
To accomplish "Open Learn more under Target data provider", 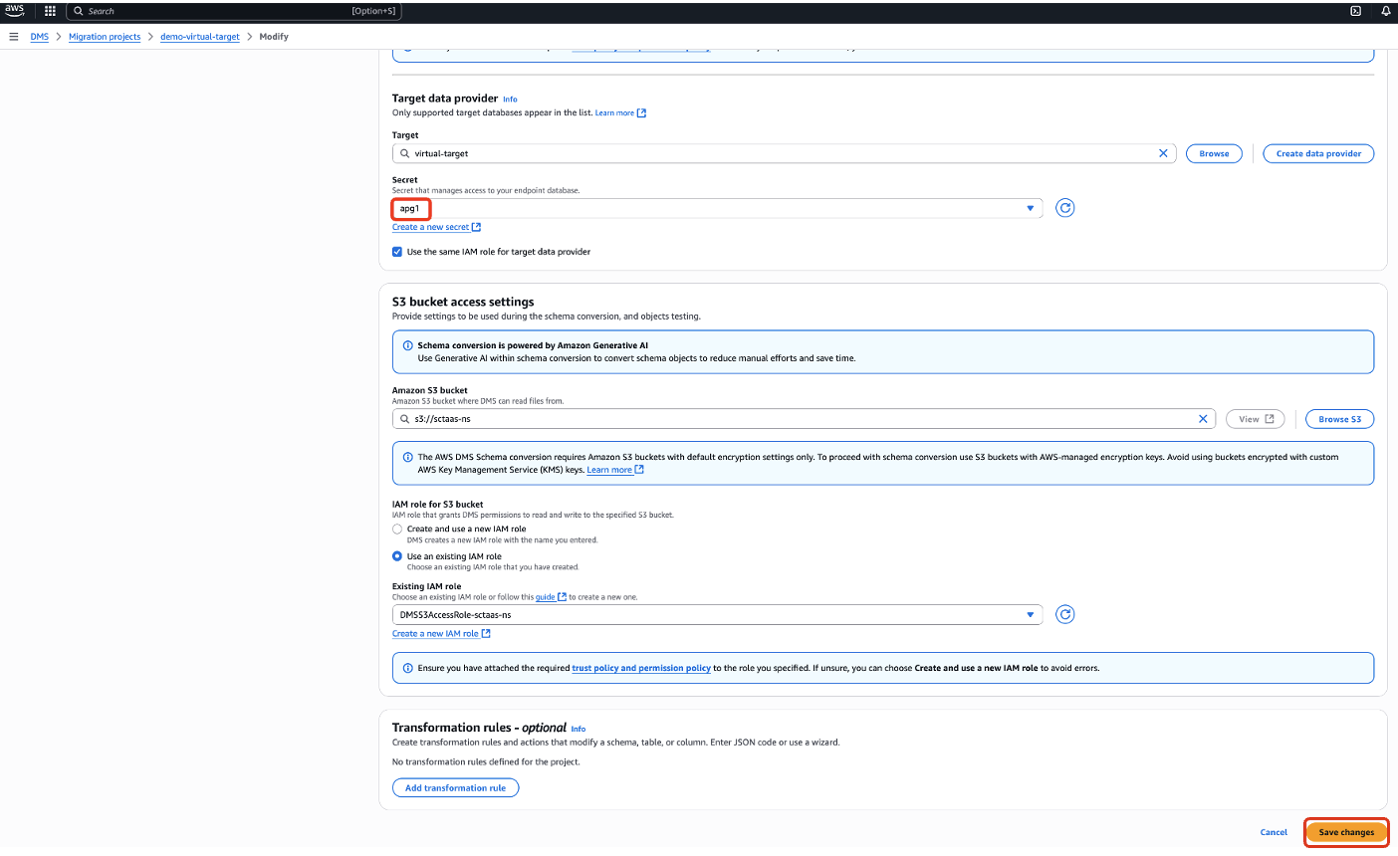I will pyautogui.click(x=620, y=113).
